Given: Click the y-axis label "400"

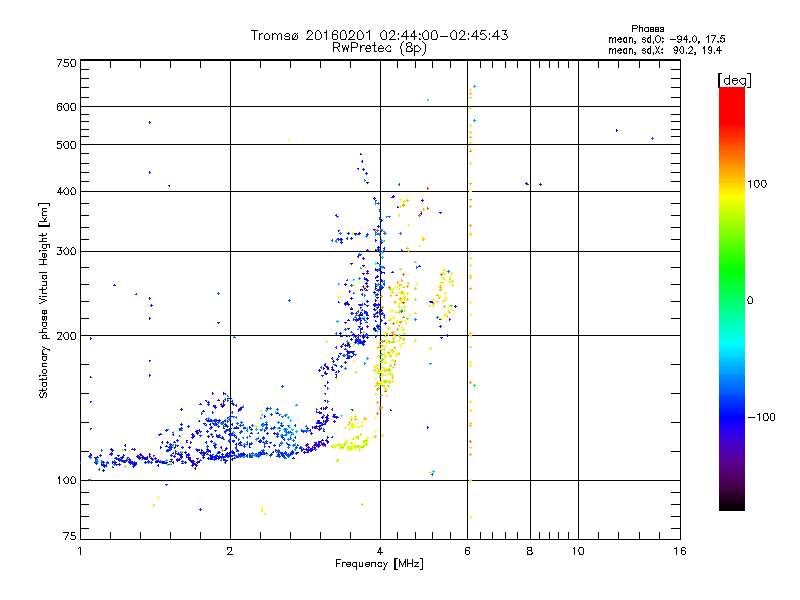Looking at the screenshot, I should tap(66, 191).
